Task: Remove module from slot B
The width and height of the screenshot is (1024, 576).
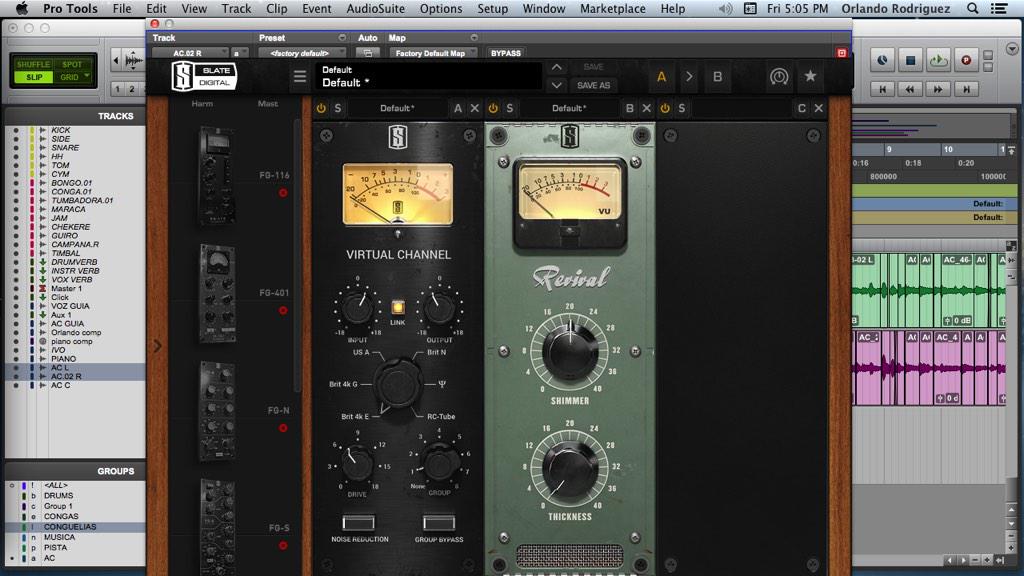Action: [x=646, y=108]
